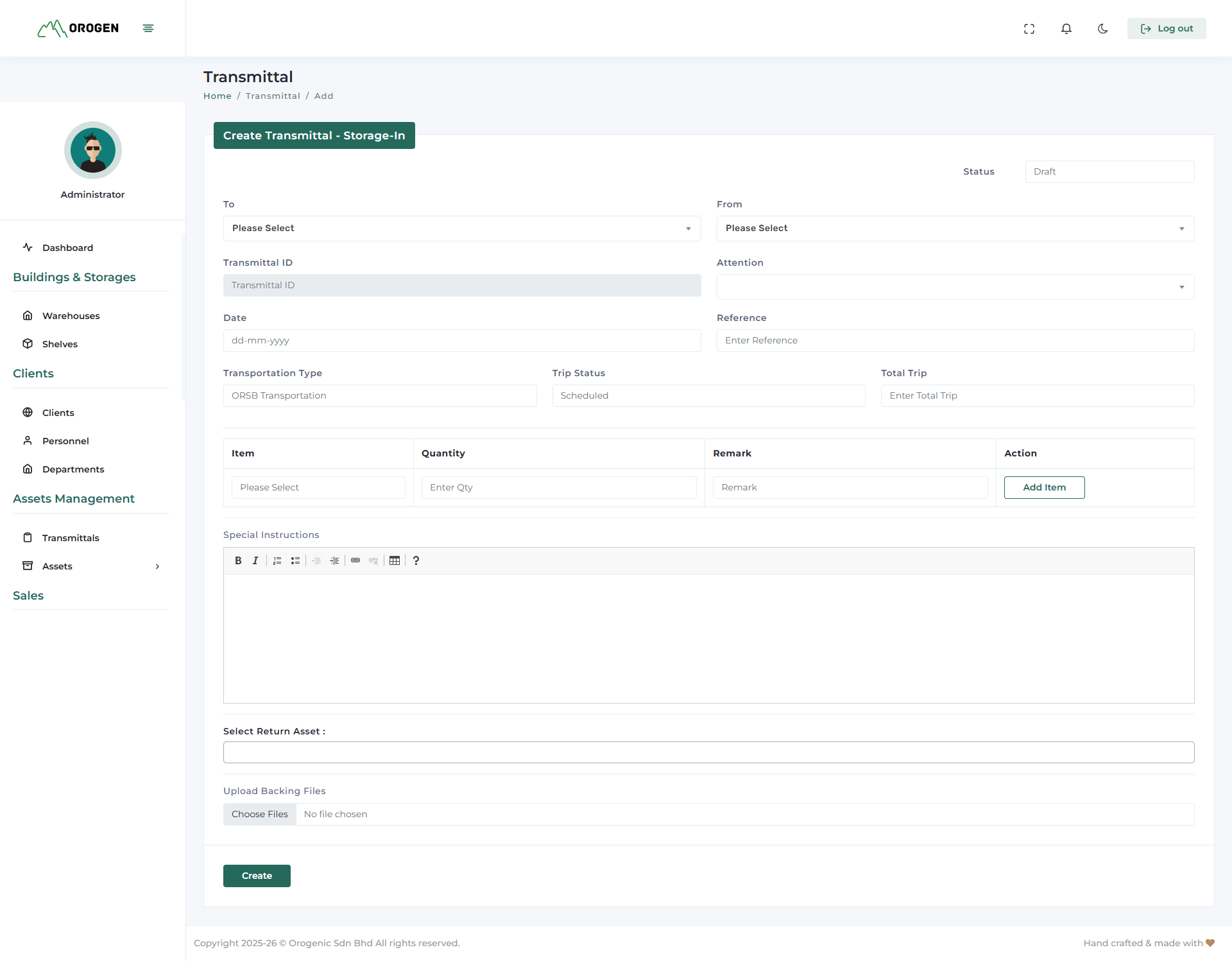Image resolution: width=1232 pixels, height=961 pixels.
Task: Open the To dropdown
Action: 461,229
